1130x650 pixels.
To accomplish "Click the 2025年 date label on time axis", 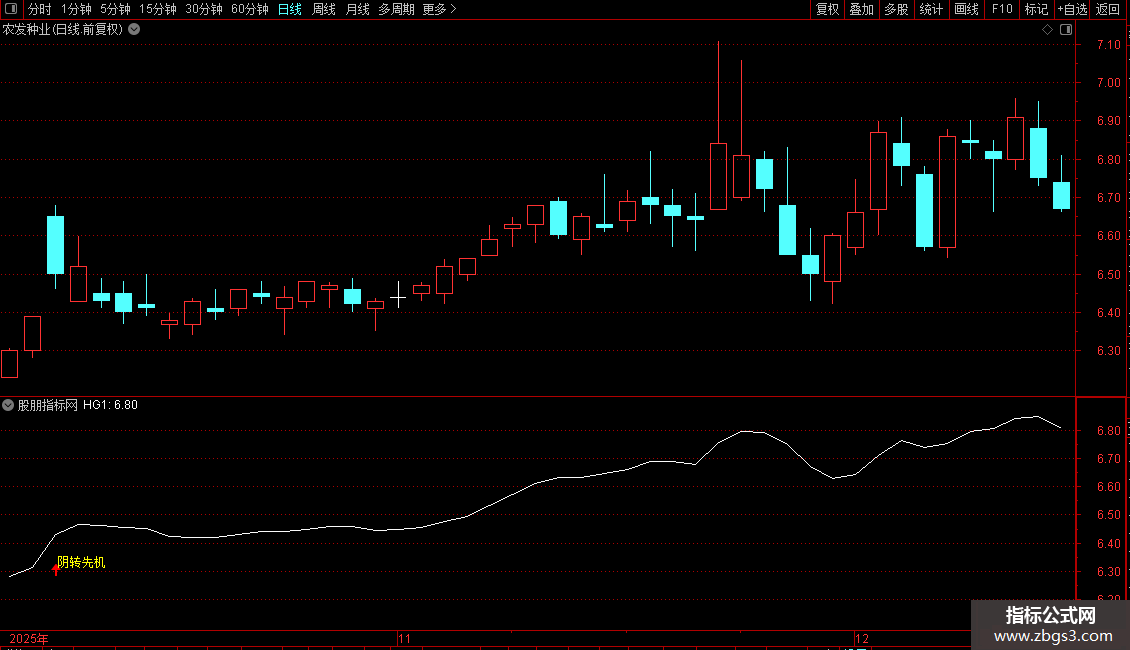I will coord(29,639).
